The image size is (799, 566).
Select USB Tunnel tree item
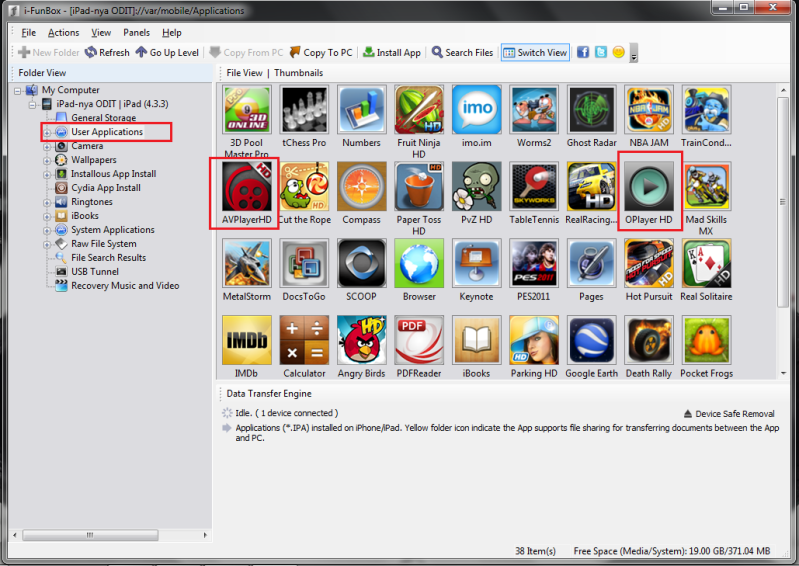95,272
